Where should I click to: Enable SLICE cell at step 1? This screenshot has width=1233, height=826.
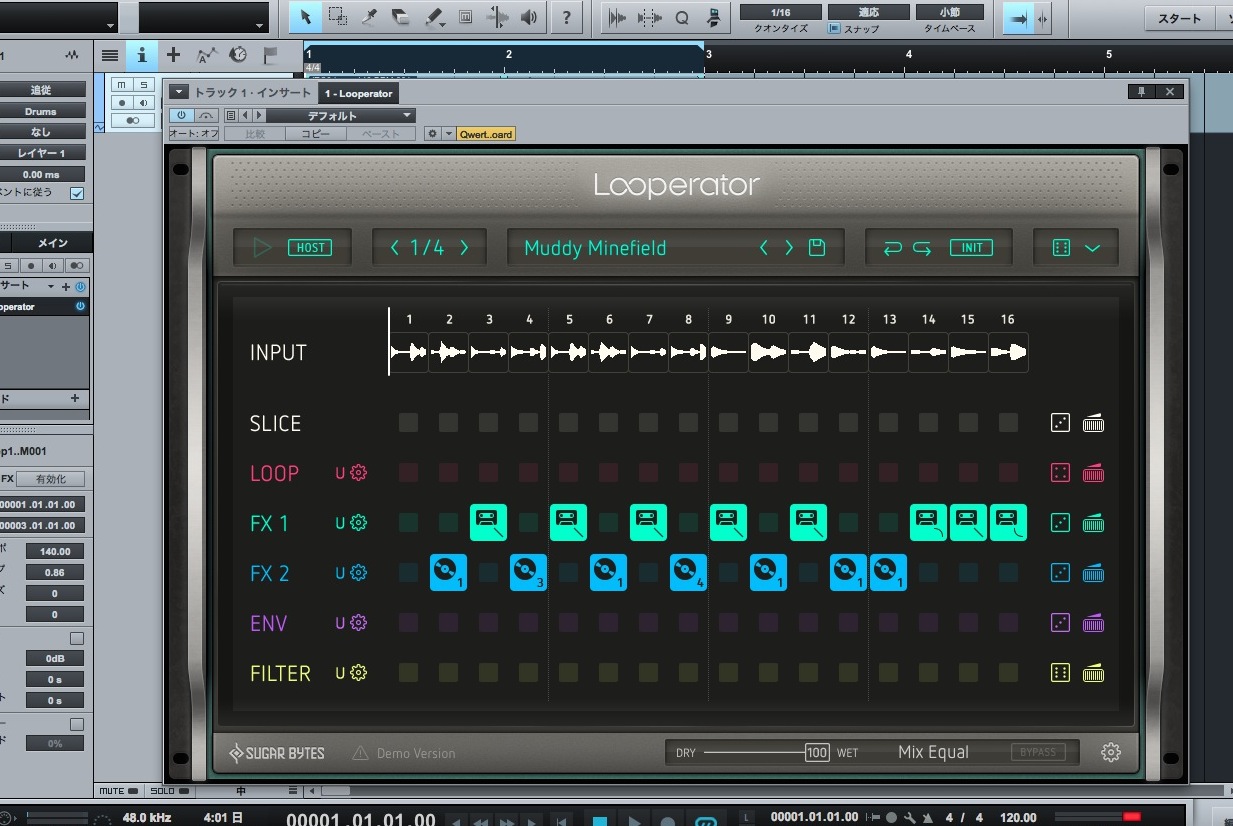[x=408, y=423]
